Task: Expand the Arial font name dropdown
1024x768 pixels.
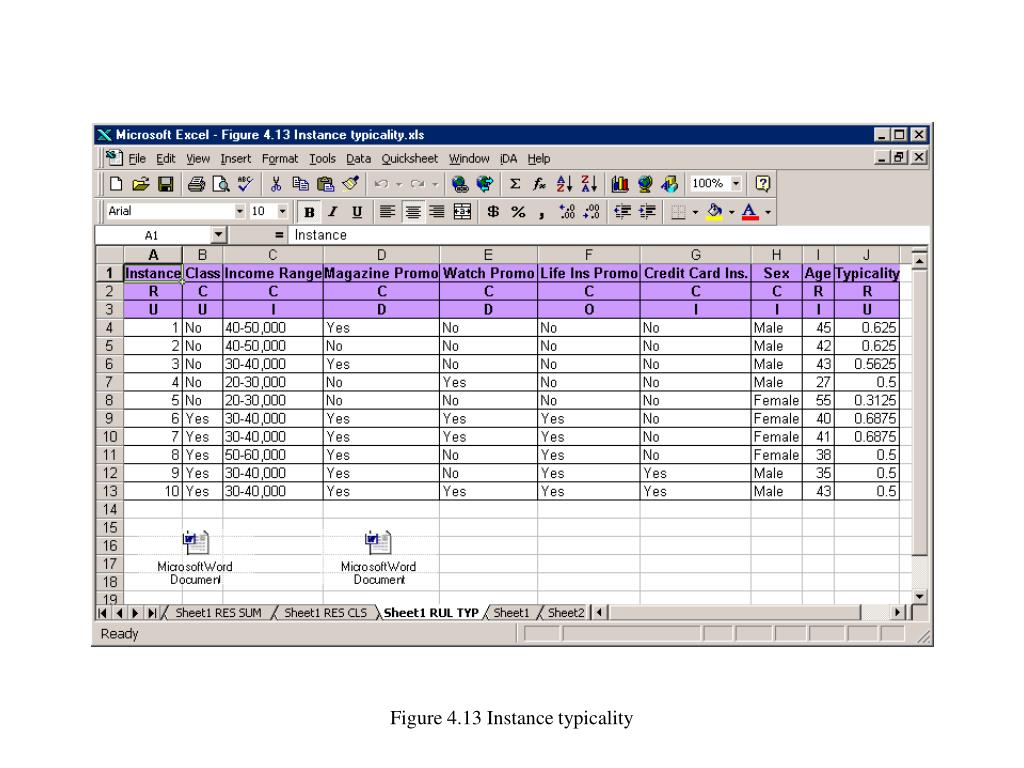Action: (240, 212)
